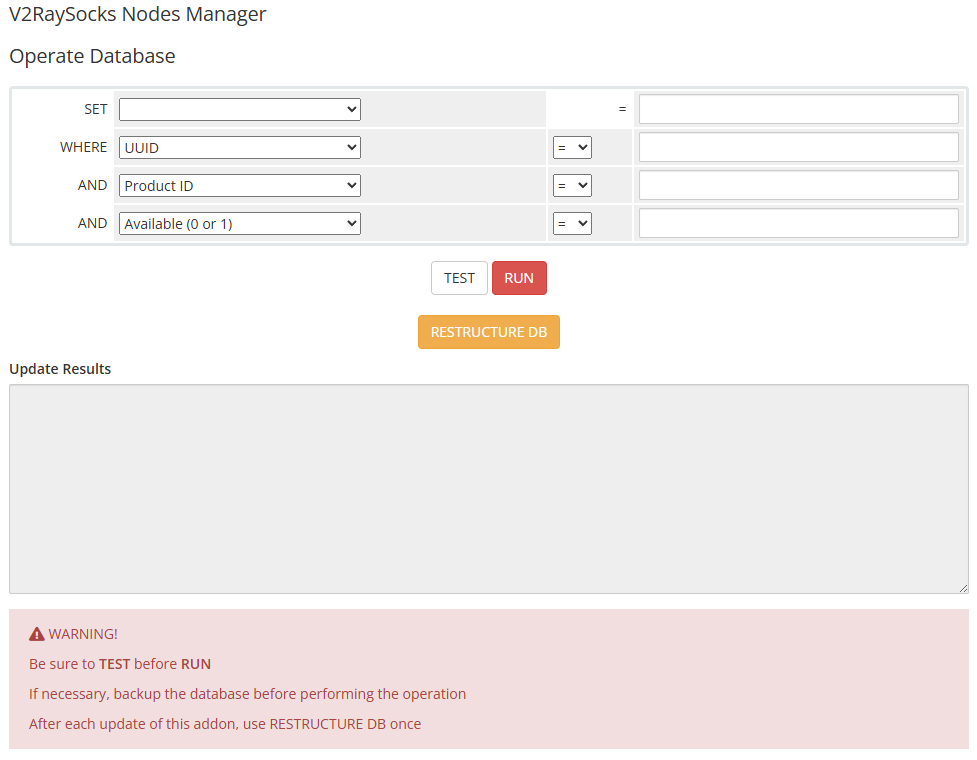Open the WHERE UUID field dropdown
This screenshot has height=760, width=977.
[x=239, y=147]
